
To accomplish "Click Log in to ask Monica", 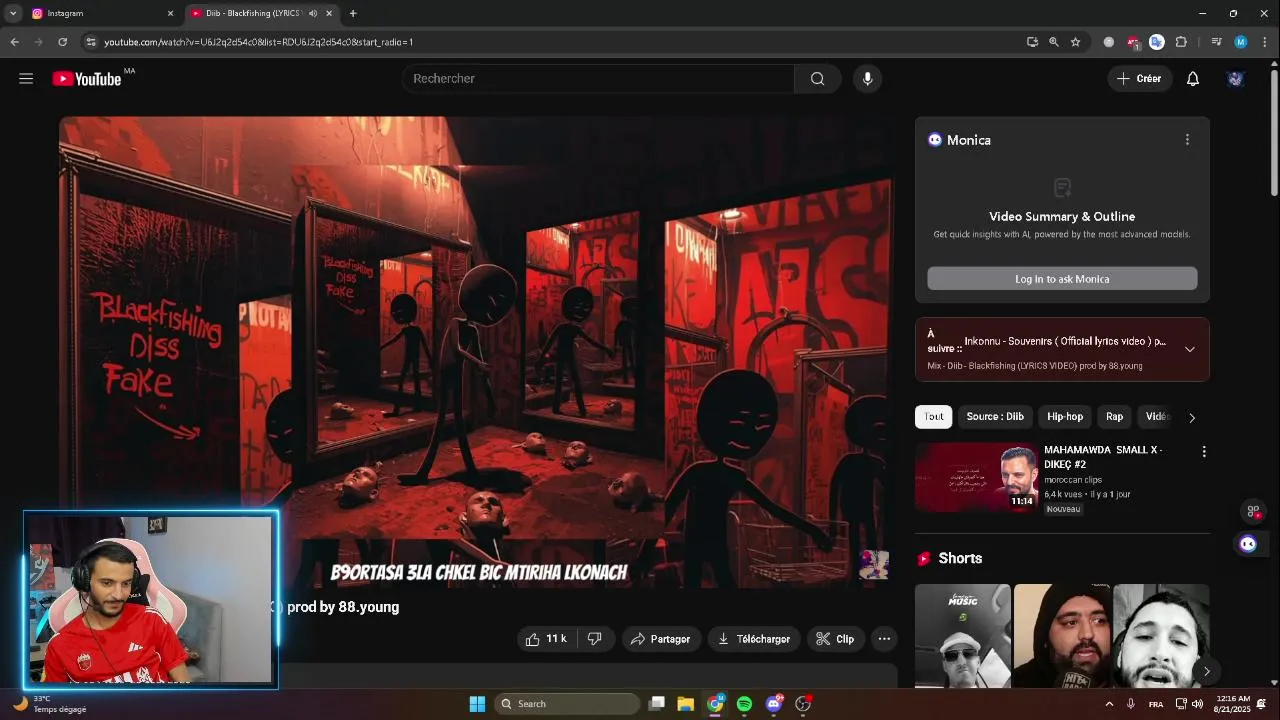I will [x=1062, y=279].
